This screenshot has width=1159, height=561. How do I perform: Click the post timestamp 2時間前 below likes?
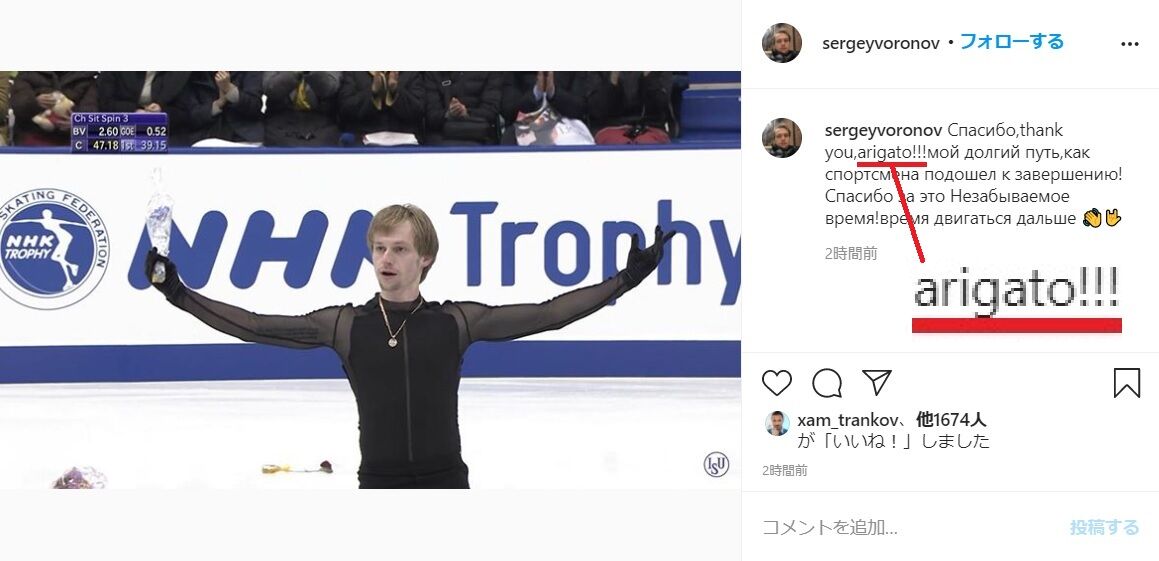click(x=784, y=470)
